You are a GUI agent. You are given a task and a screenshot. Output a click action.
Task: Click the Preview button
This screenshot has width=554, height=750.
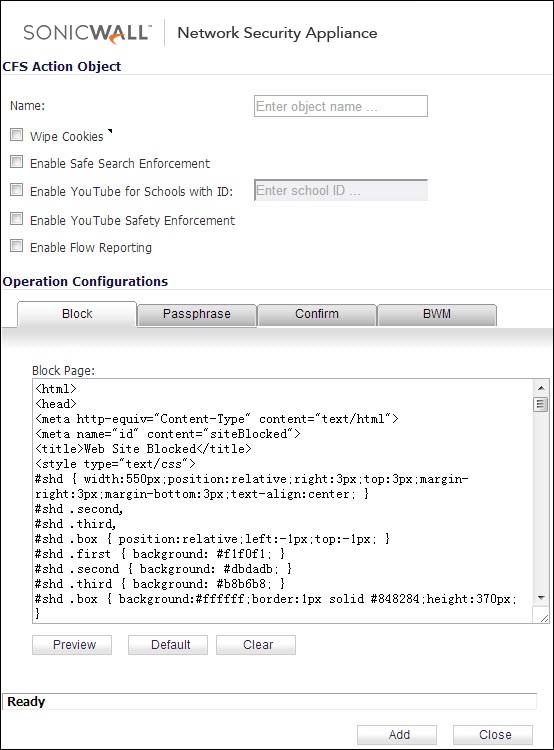point(72,645)
